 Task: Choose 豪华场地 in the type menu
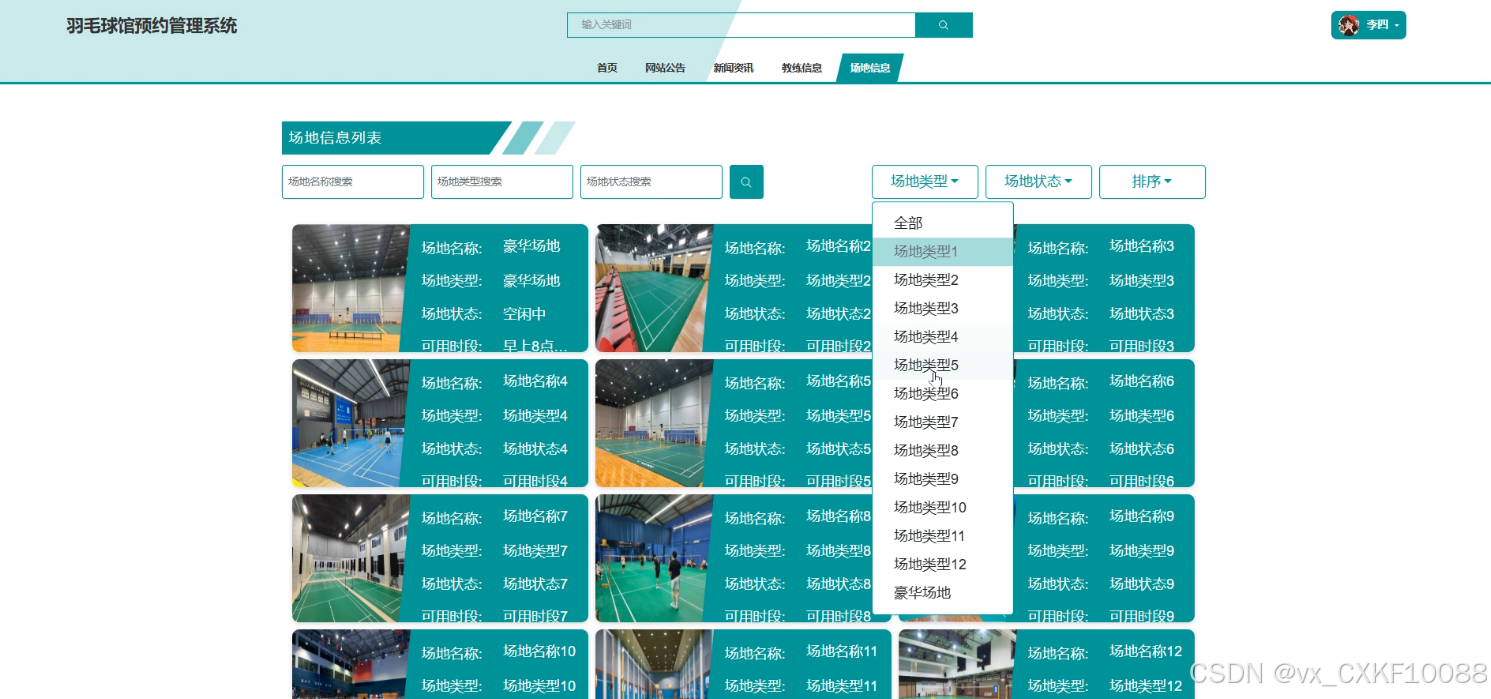click(x=943, y=593)
